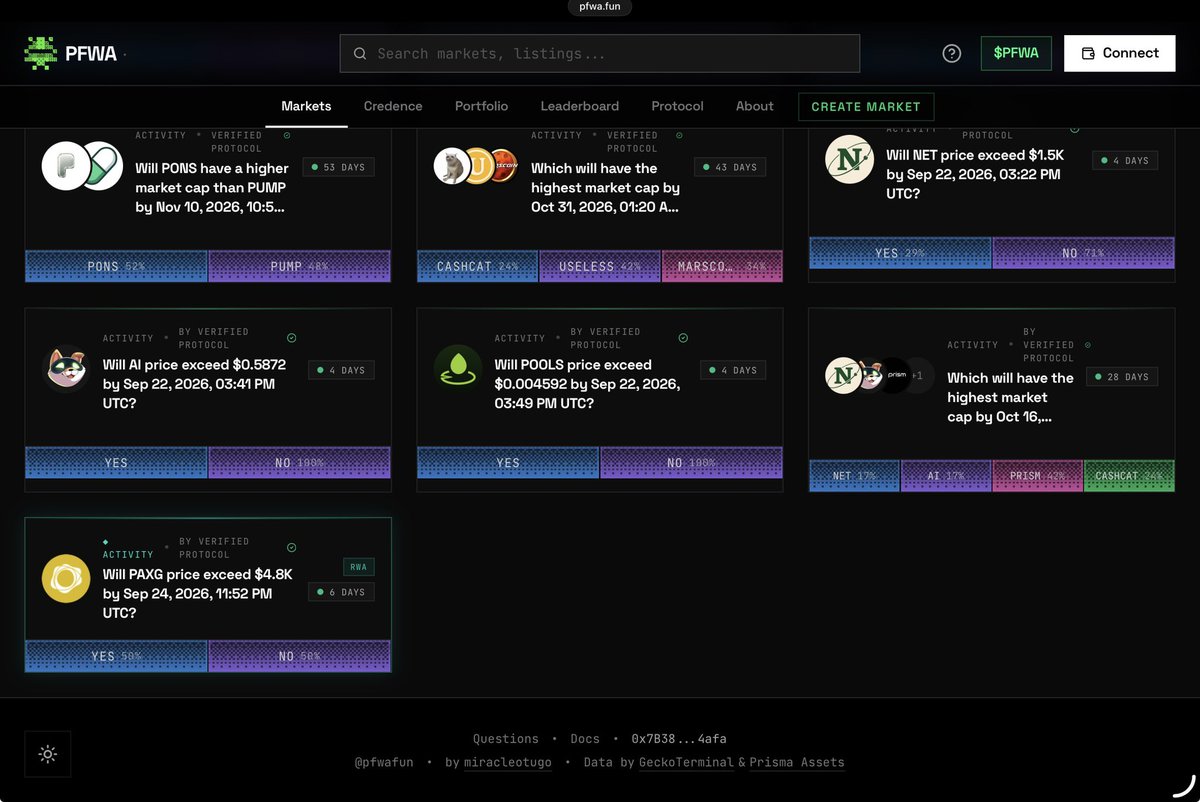Click the PFWA pixel logo icon

point(41,53)
